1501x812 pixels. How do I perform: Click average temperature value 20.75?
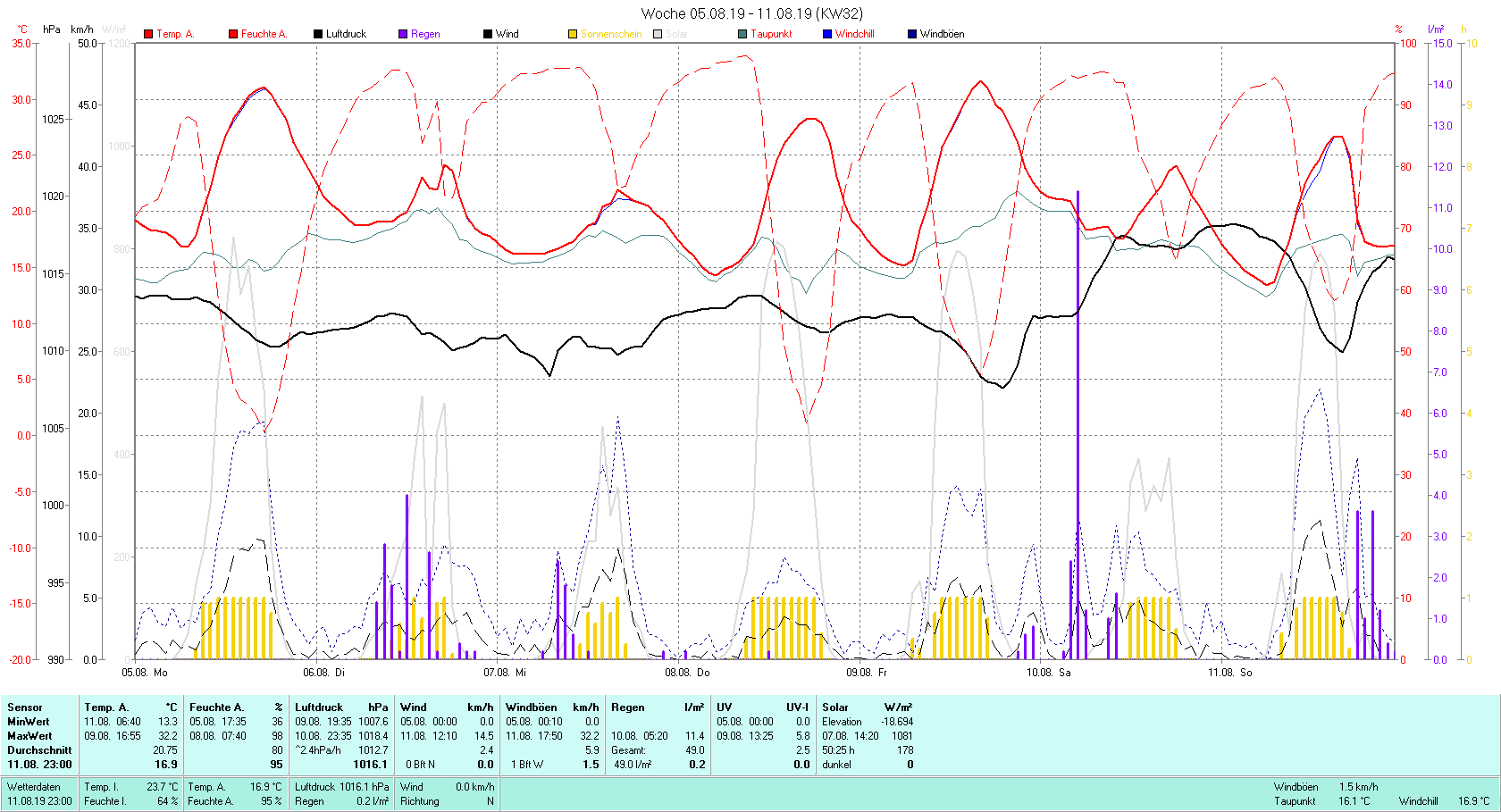164,750
